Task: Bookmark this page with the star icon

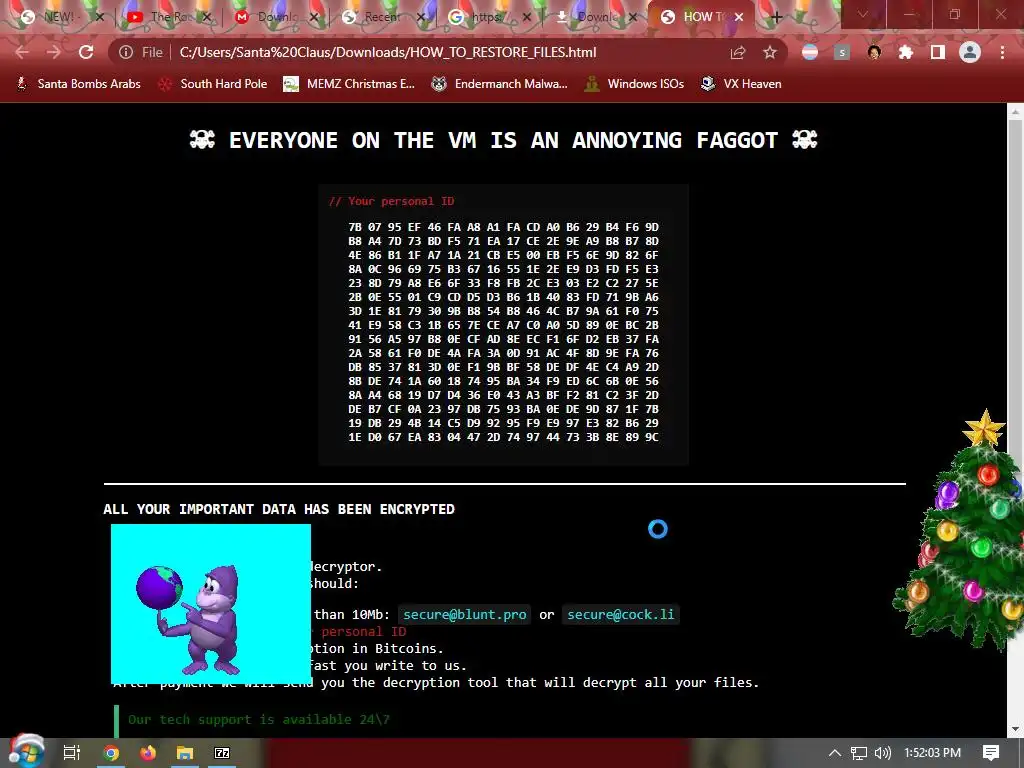Action: [770, 52]
